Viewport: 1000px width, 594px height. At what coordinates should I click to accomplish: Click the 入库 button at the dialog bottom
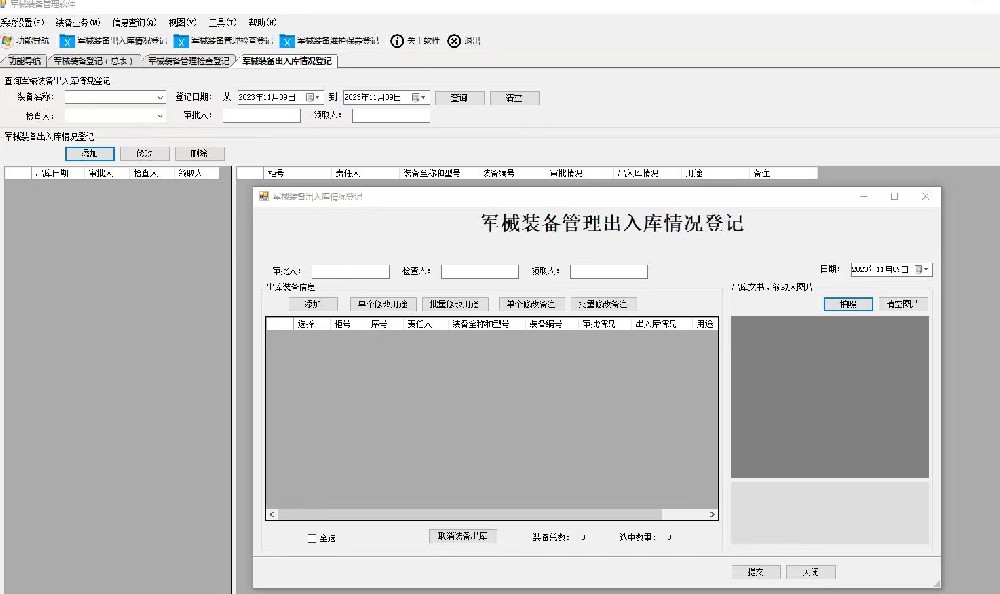[x=811, y=571]
